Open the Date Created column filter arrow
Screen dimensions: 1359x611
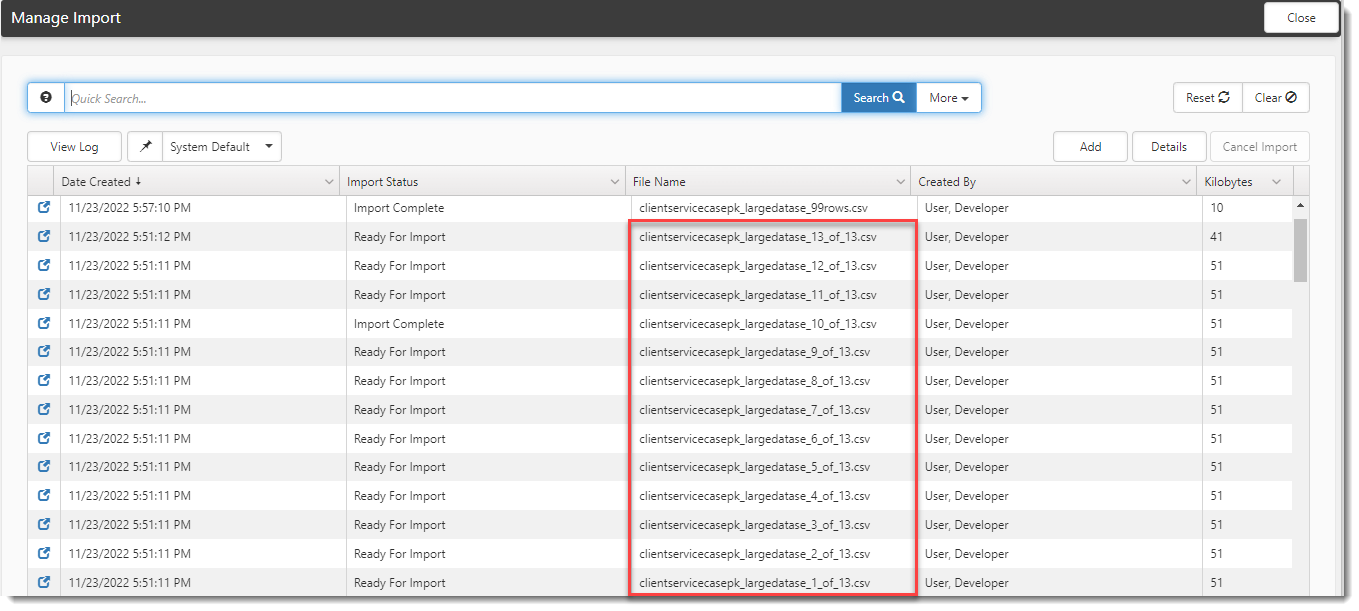[x=330, y=182]
